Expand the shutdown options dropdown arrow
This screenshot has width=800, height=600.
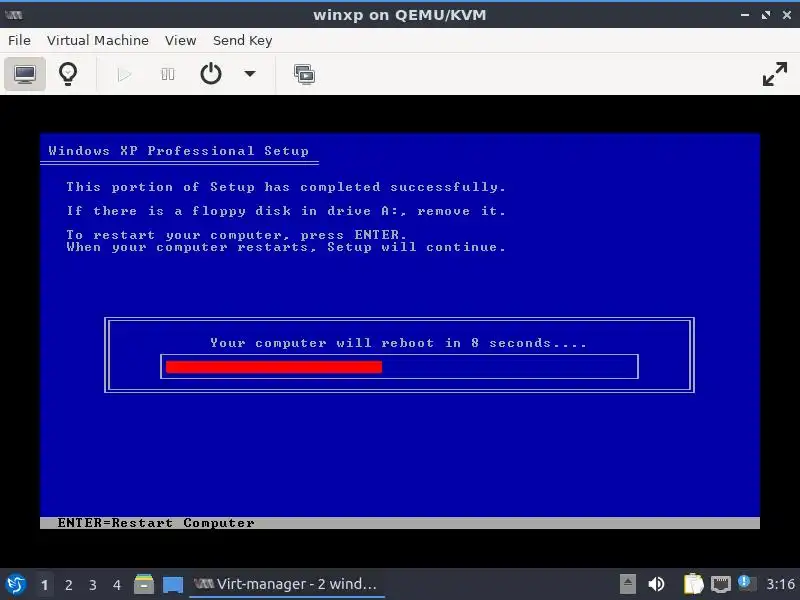click(249, 74)
